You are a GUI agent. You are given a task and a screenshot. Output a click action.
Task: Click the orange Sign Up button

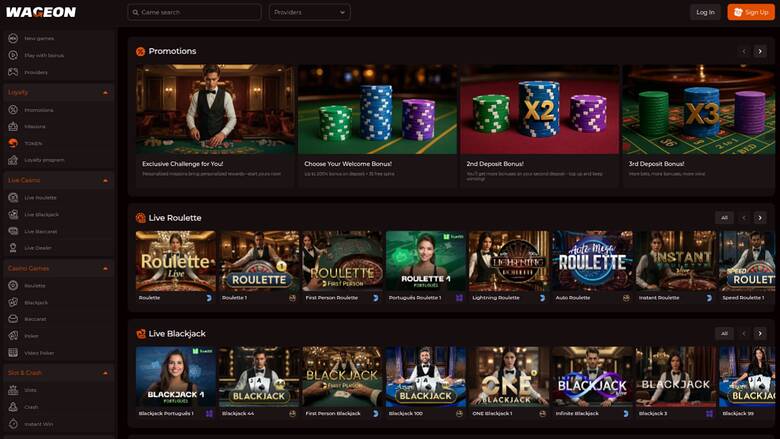(751, 12)
